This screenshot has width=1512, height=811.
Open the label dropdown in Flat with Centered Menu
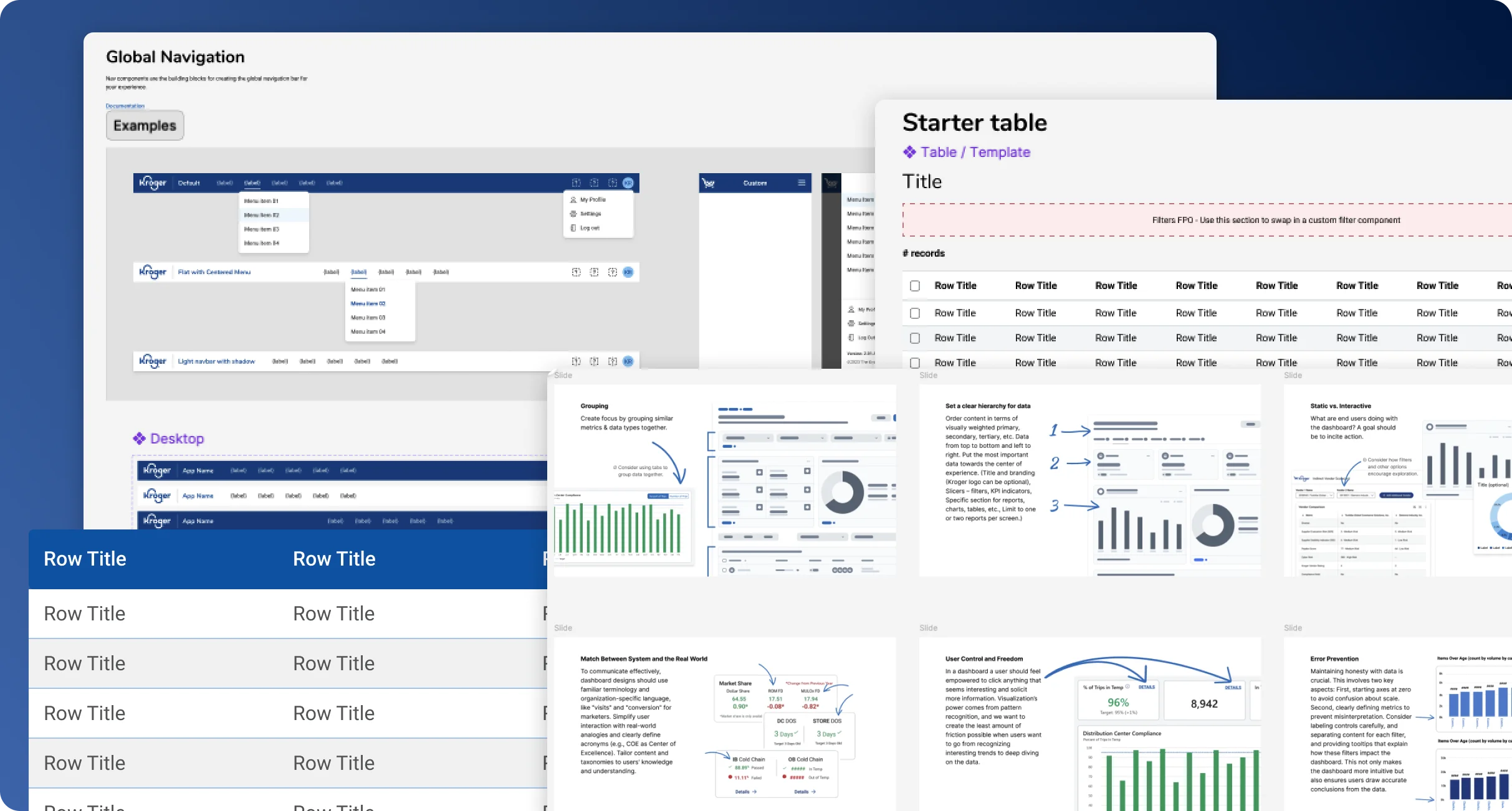[359, 272]
